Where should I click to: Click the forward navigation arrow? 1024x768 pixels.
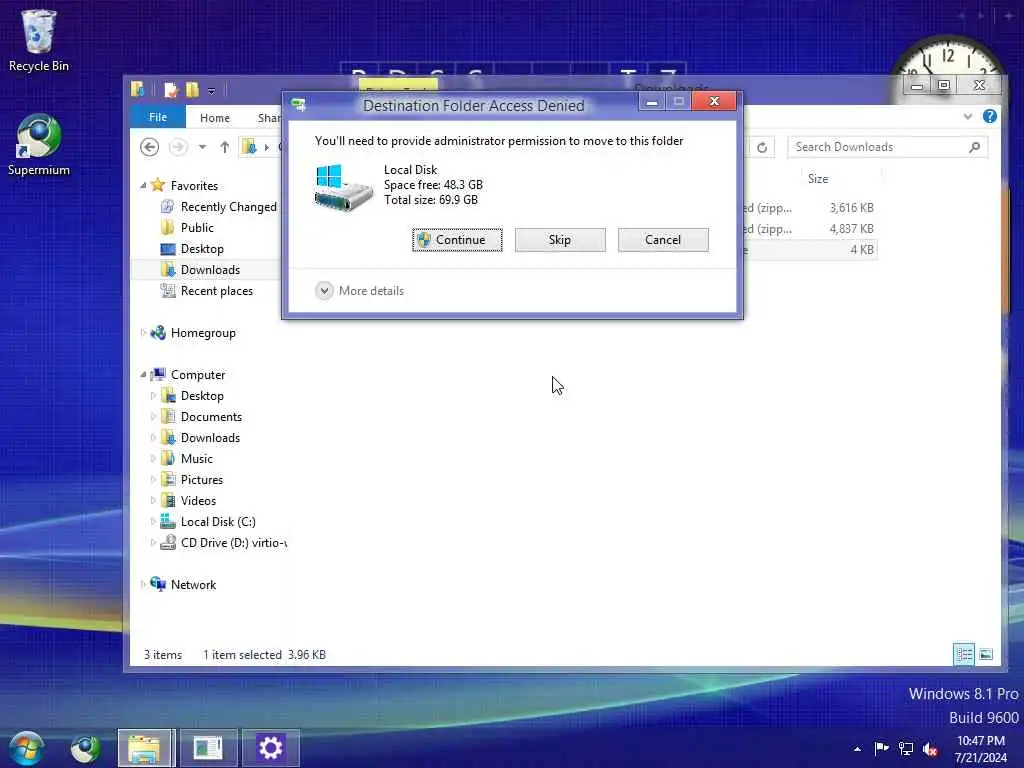(x=178, y=147)
